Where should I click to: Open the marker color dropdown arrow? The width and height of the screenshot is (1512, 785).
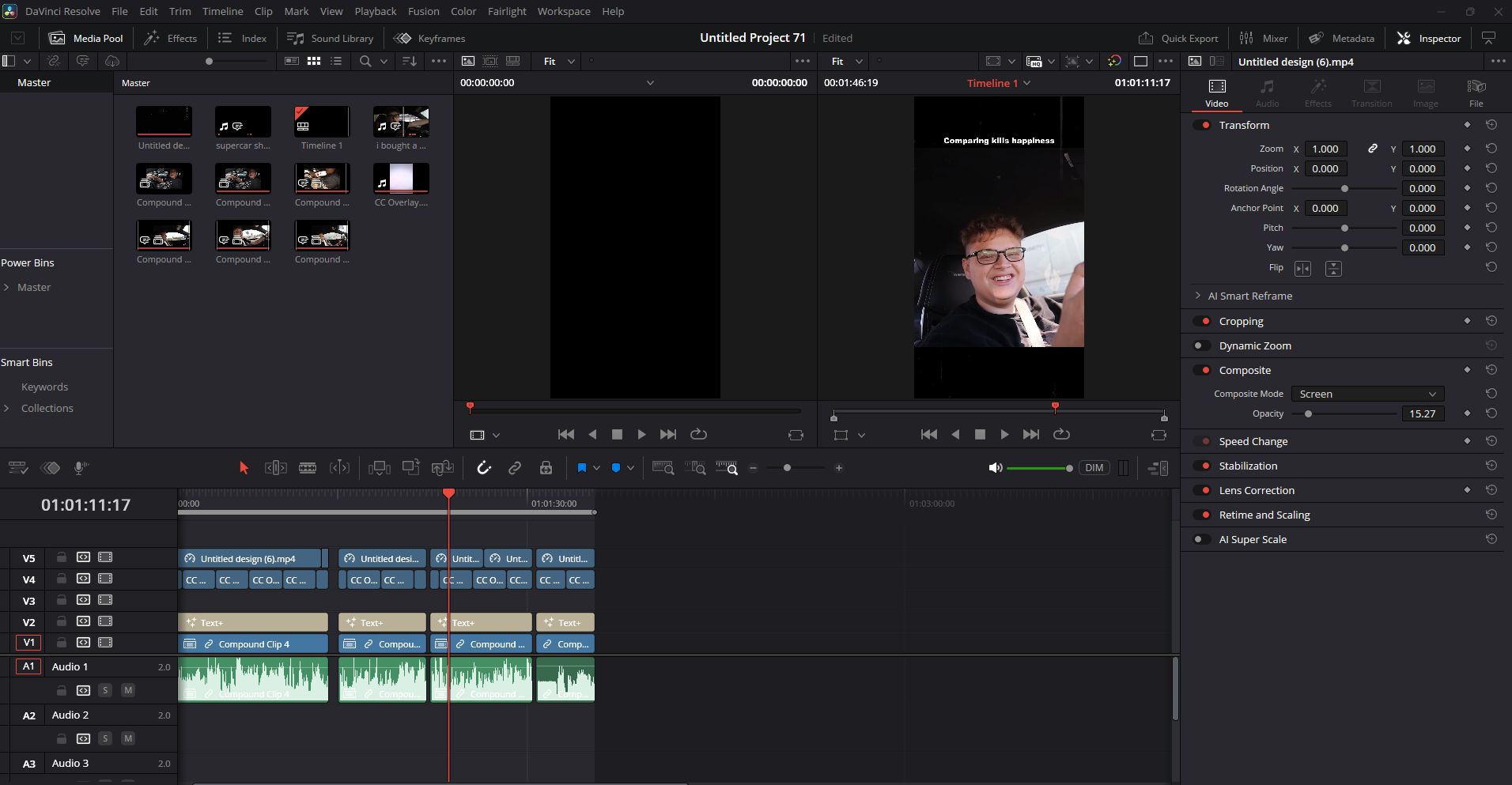point(630,468)
